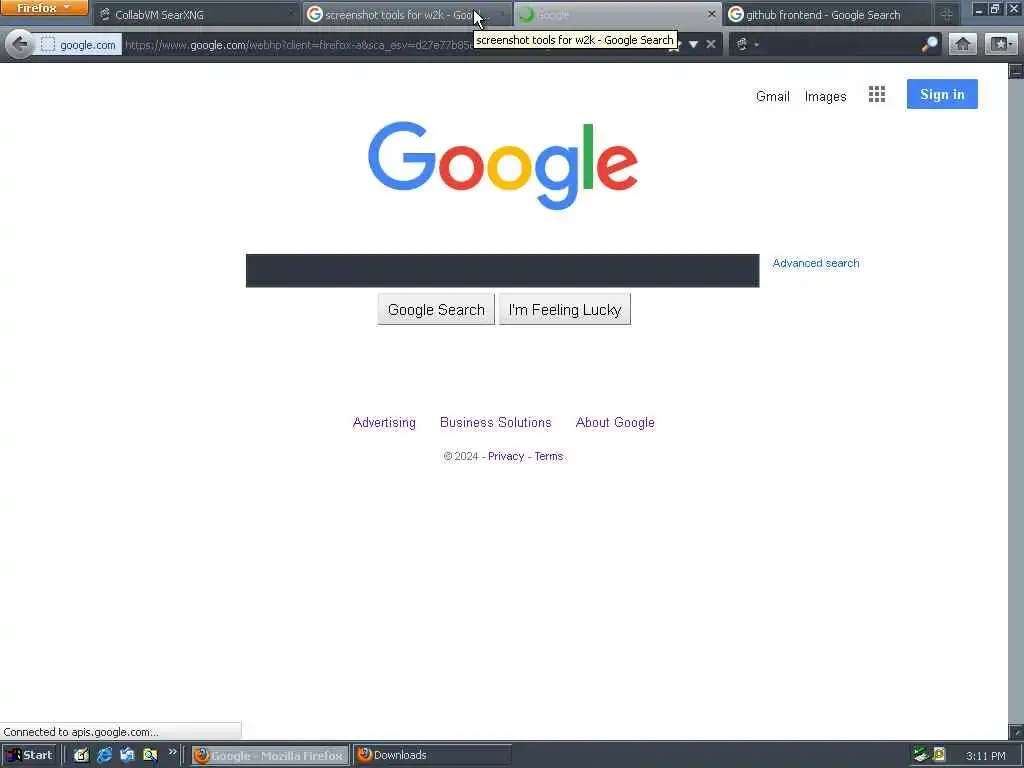Open the bookmarks menu button
The height and width of the screenshot is (768, 1024).
click(1000, 44)
